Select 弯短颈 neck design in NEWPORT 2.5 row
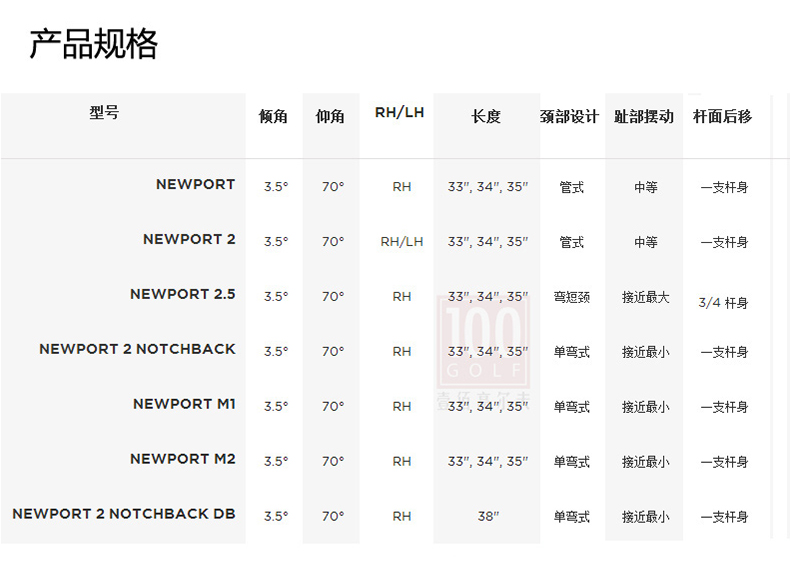 coord(572,297)
